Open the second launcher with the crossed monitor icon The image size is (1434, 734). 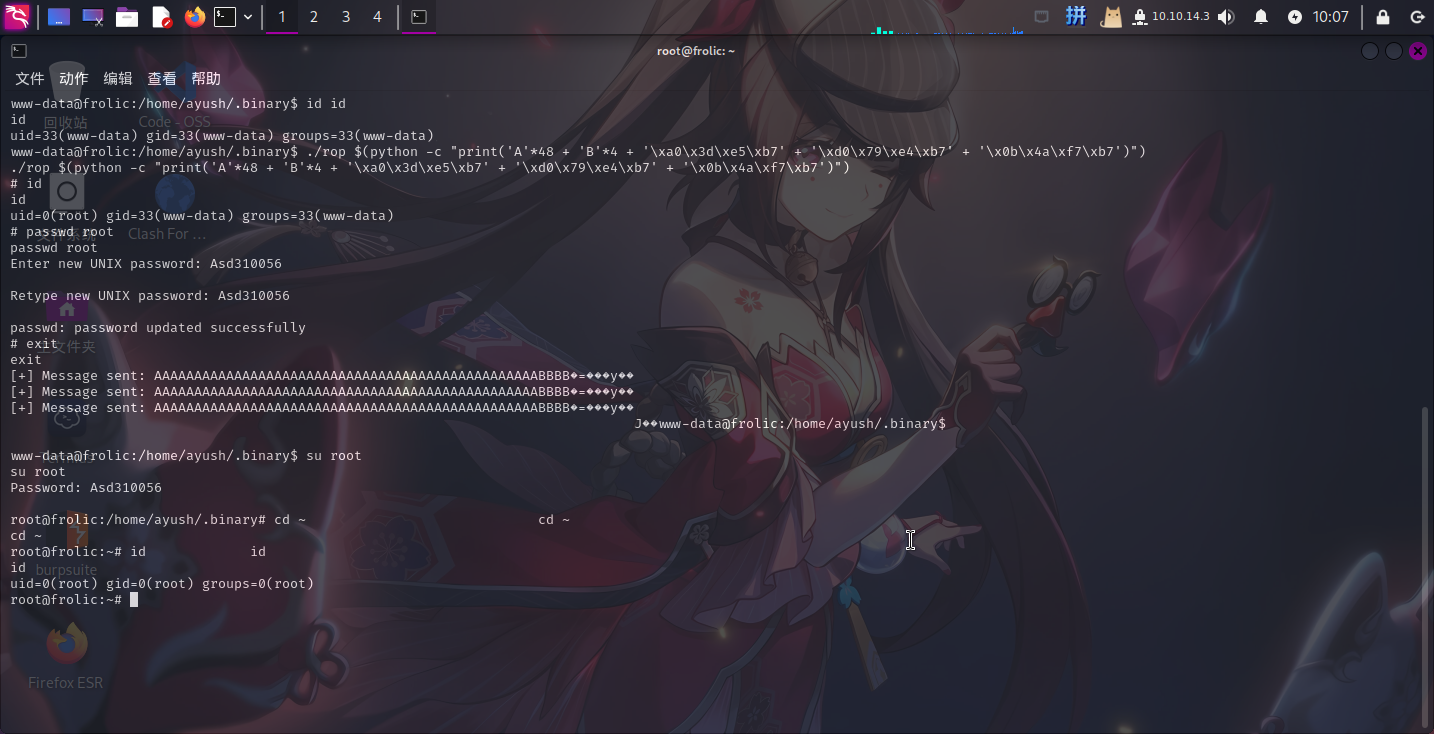(93, 17)
